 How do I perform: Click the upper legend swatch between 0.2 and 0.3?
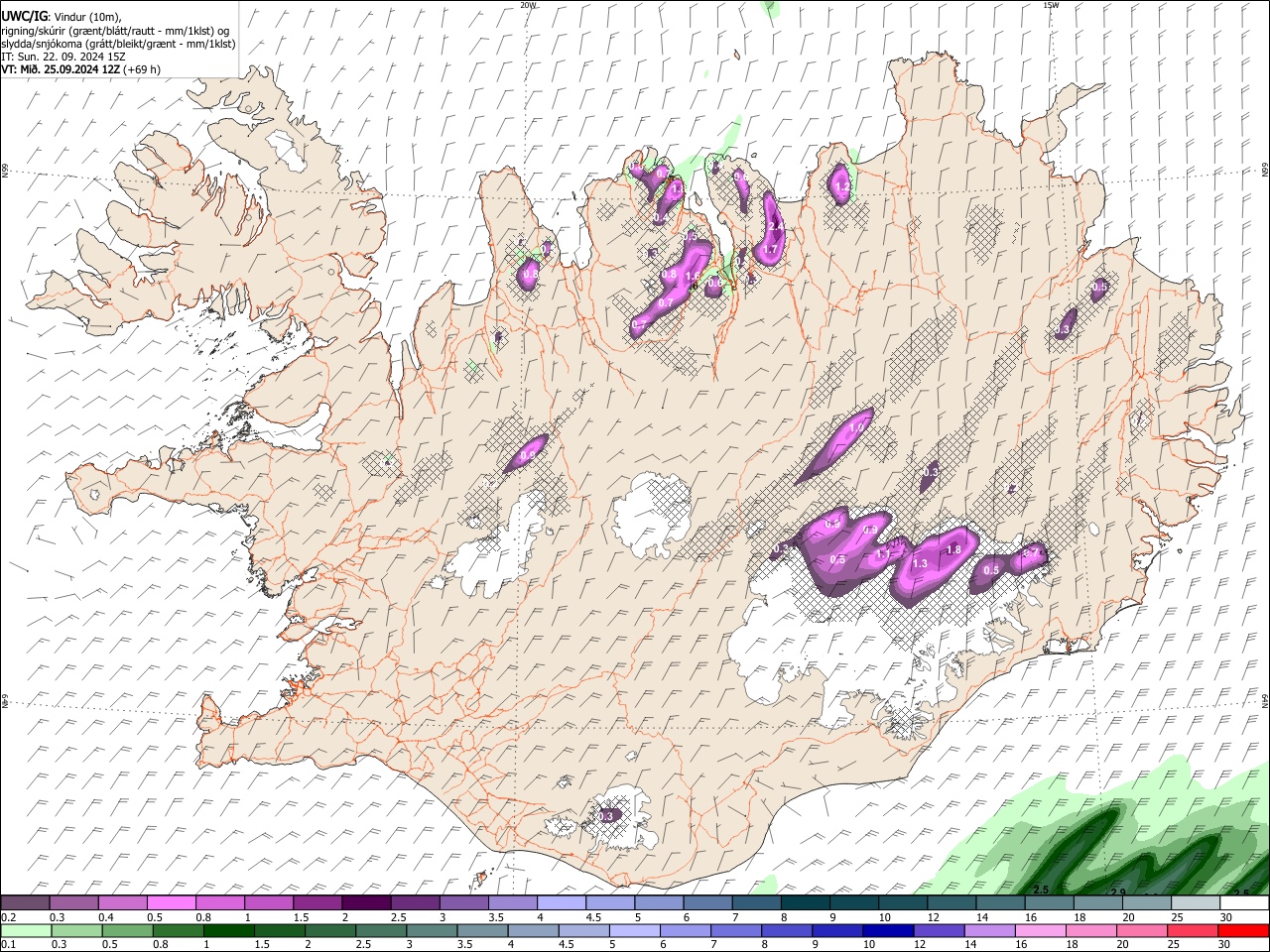coord(25,903)
